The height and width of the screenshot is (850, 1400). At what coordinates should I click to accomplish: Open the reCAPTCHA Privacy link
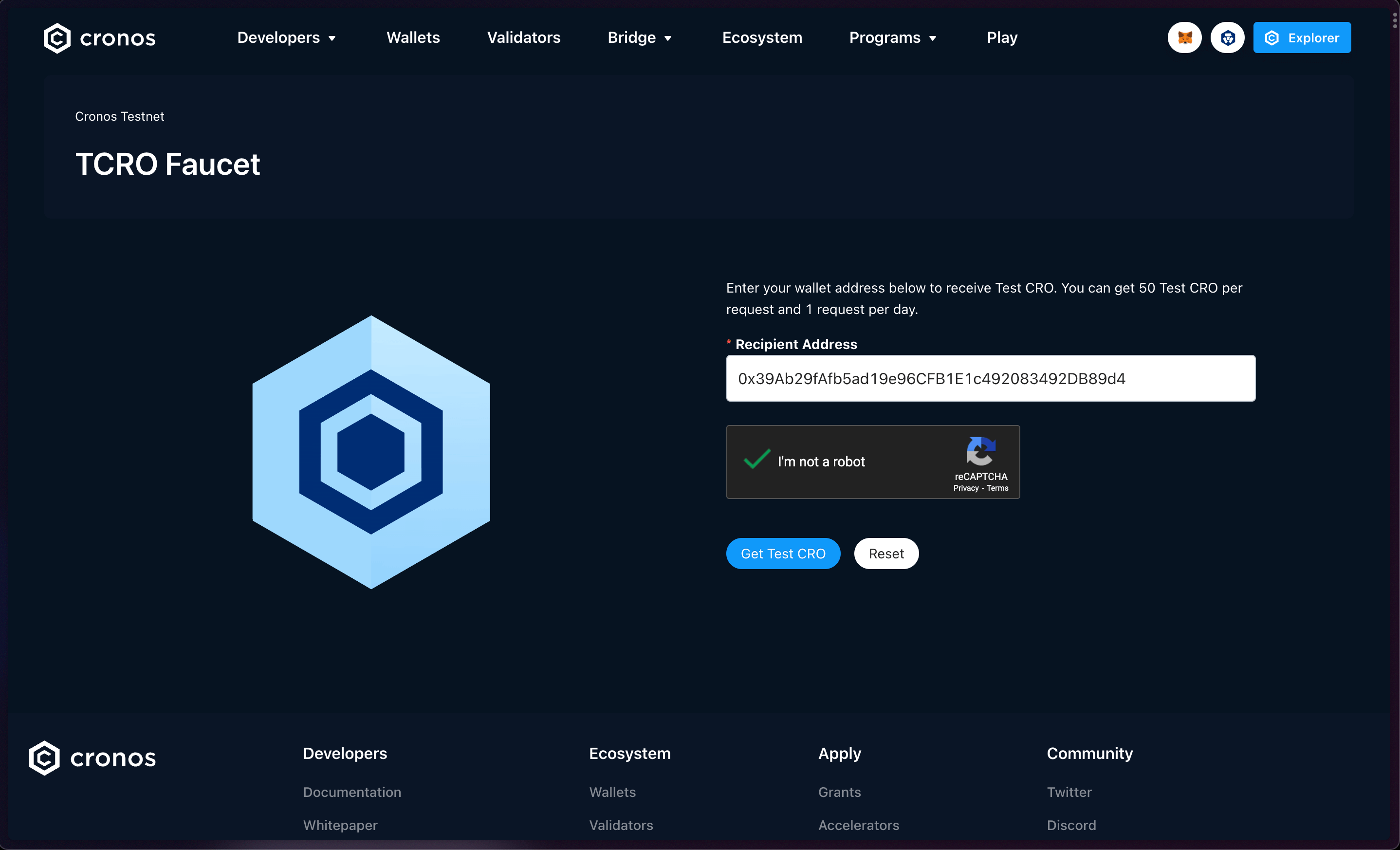point(965,488)
